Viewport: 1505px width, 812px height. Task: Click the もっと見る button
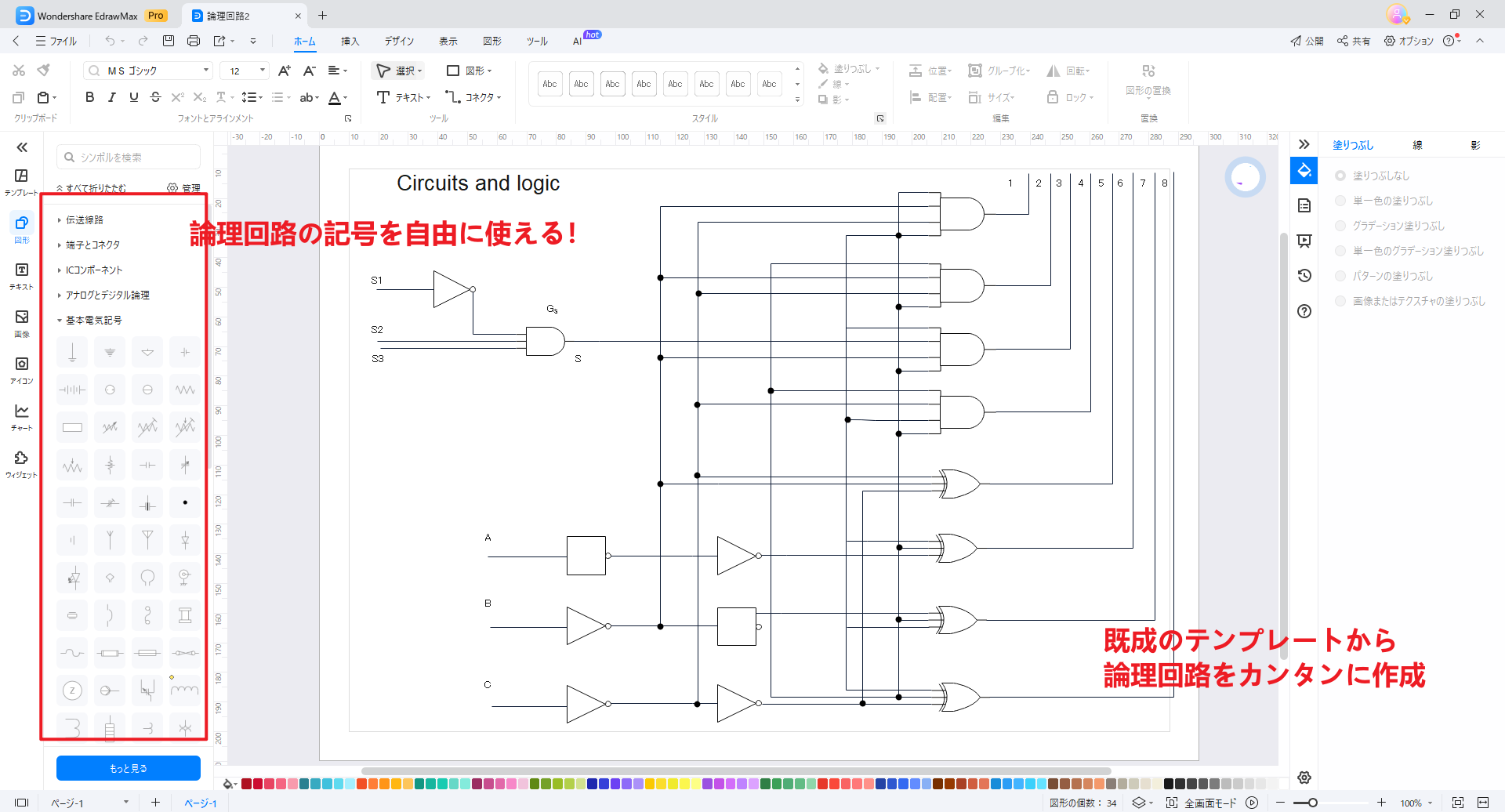(x=129, y=768)
